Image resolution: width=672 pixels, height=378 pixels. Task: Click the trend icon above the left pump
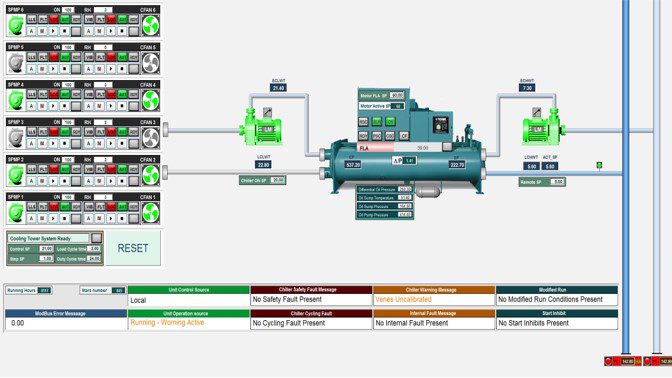pyautogui.click(x=267, y=113)
